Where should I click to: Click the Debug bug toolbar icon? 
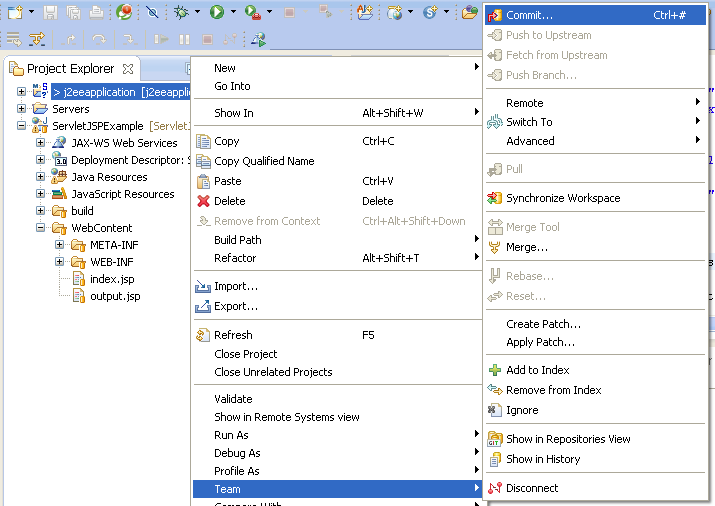point(181,12)
